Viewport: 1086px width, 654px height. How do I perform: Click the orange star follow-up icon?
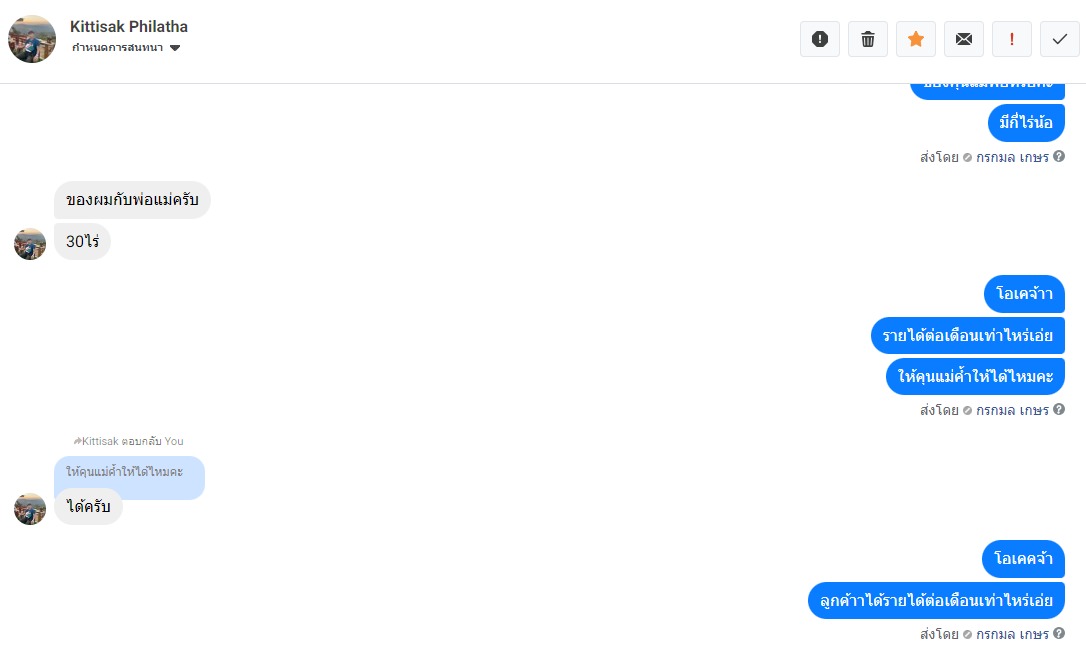(916, 39)
